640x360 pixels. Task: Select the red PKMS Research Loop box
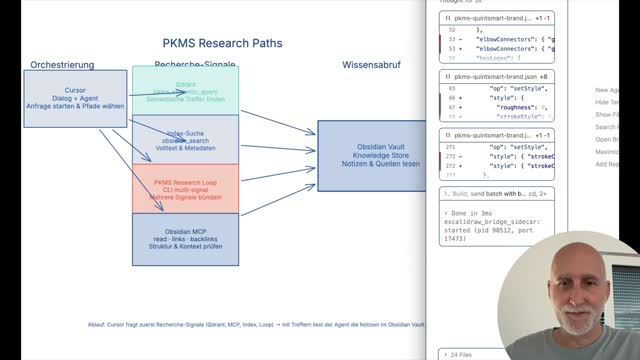point(185,189)
